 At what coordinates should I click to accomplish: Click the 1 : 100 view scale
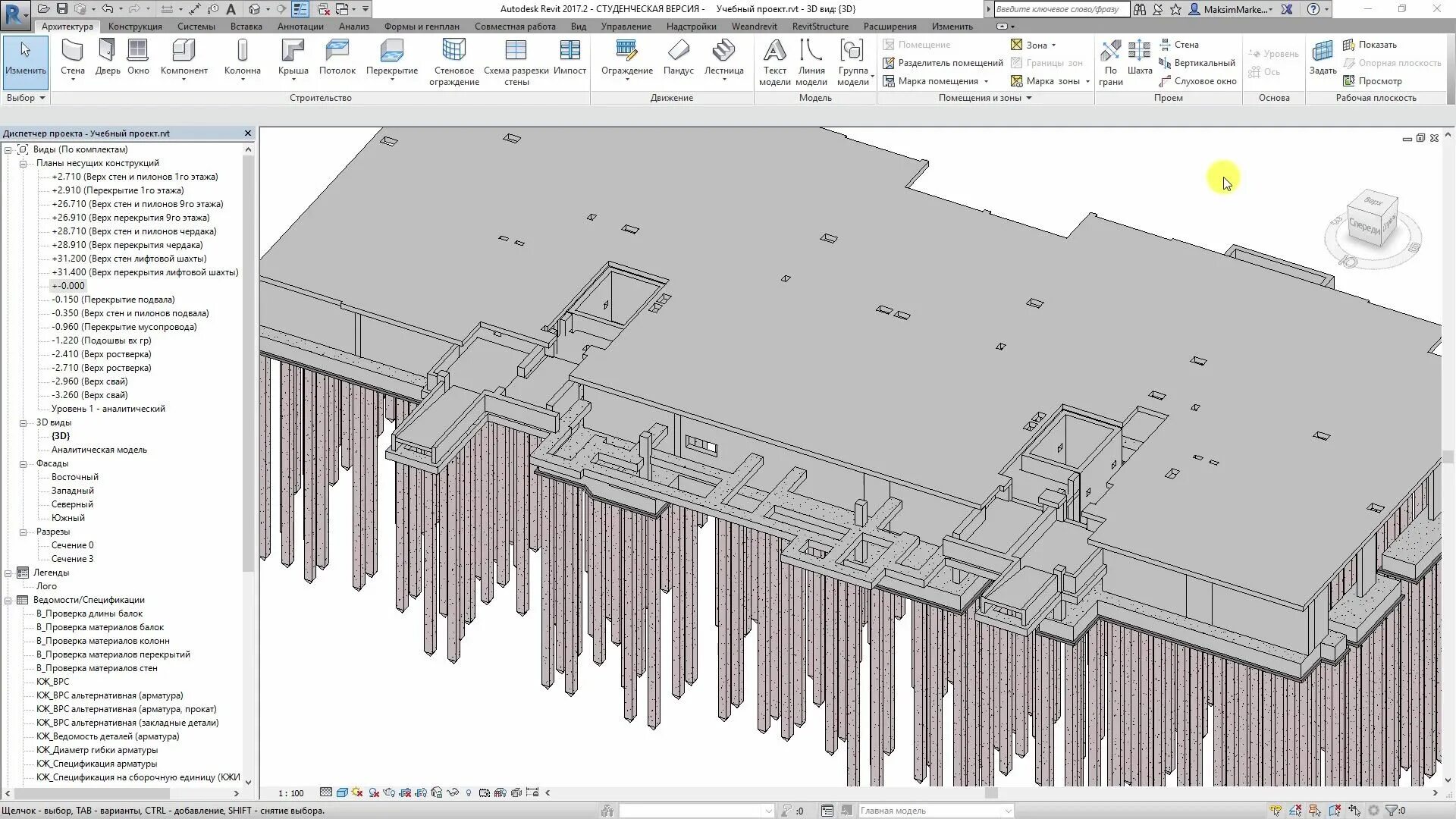290,793
